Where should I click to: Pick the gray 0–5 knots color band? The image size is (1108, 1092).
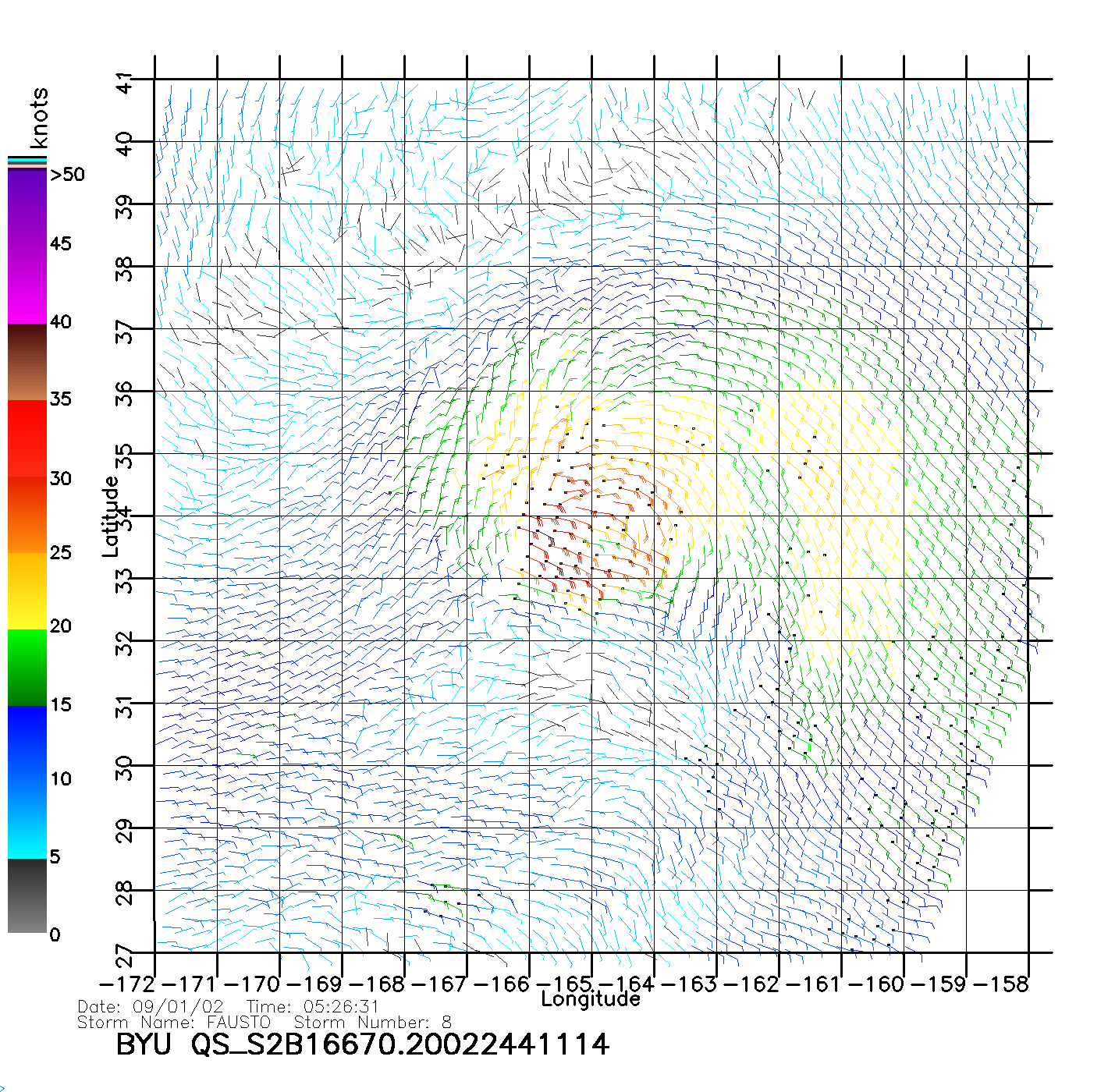[x=27, y=895]
